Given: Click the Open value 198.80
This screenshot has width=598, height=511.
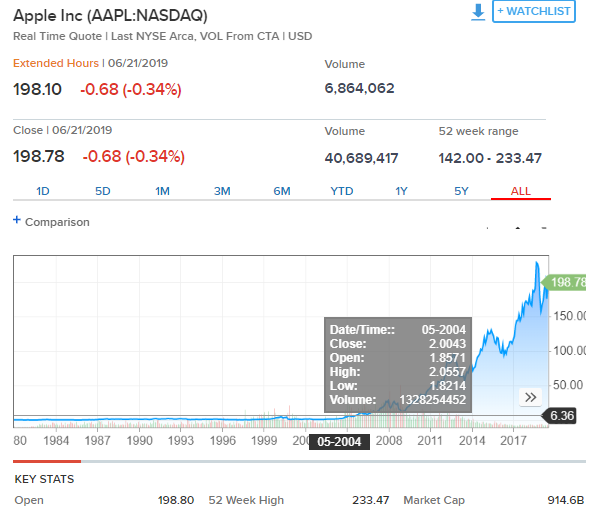Looking at the screenshot, I should [x=176, y=500].
